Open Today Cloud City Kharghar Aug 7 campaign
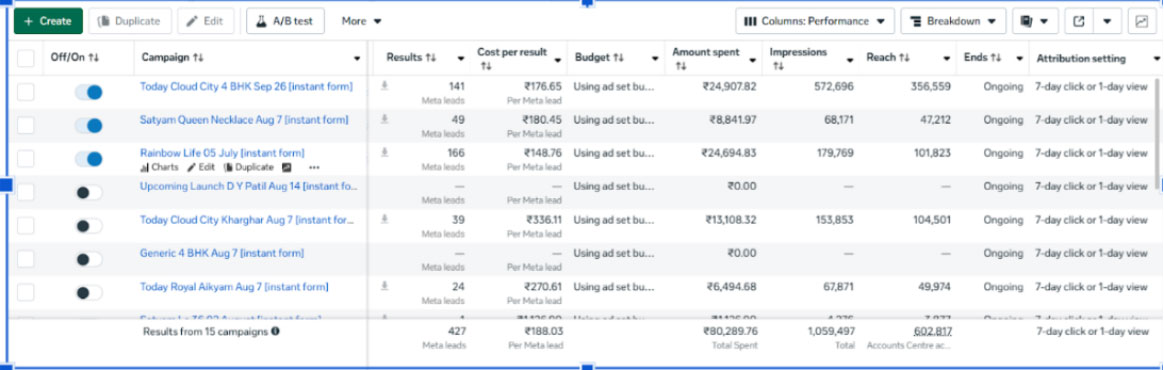Image resolution: width=1164 pixels, height=370 pixels. tap(247, 219)
